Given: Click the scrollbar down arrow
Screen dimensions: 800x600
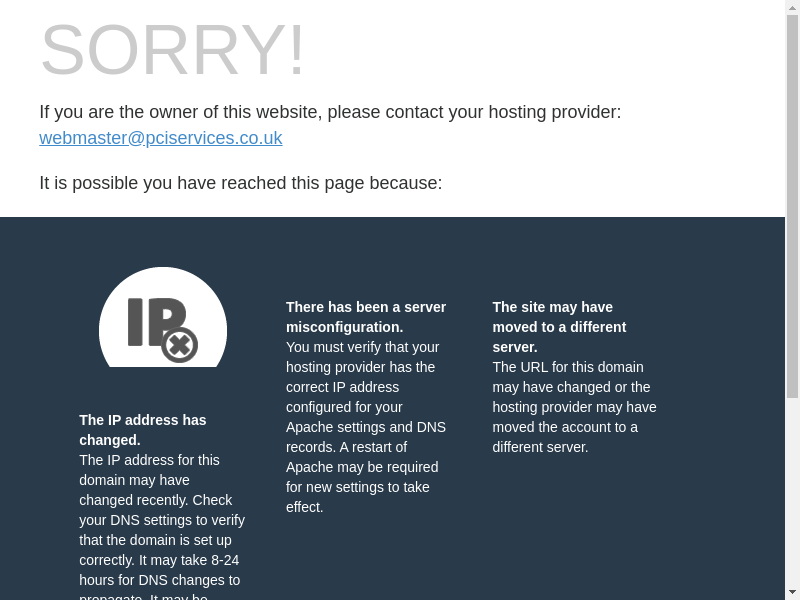Looking at the screenshot, I should click(792, 594).
